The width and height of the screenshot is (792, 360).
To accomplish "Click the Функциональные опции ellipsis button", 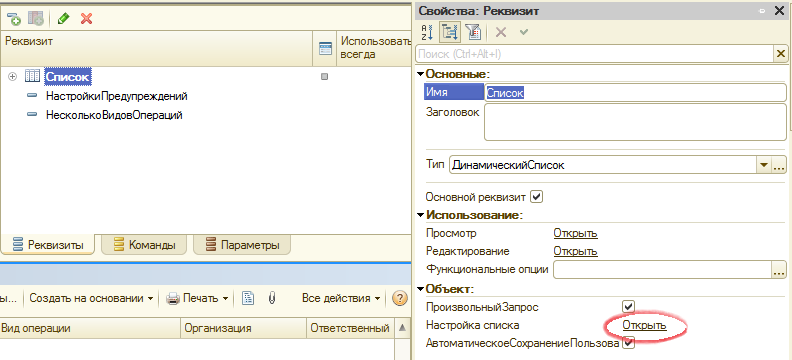I will [778, 270].
